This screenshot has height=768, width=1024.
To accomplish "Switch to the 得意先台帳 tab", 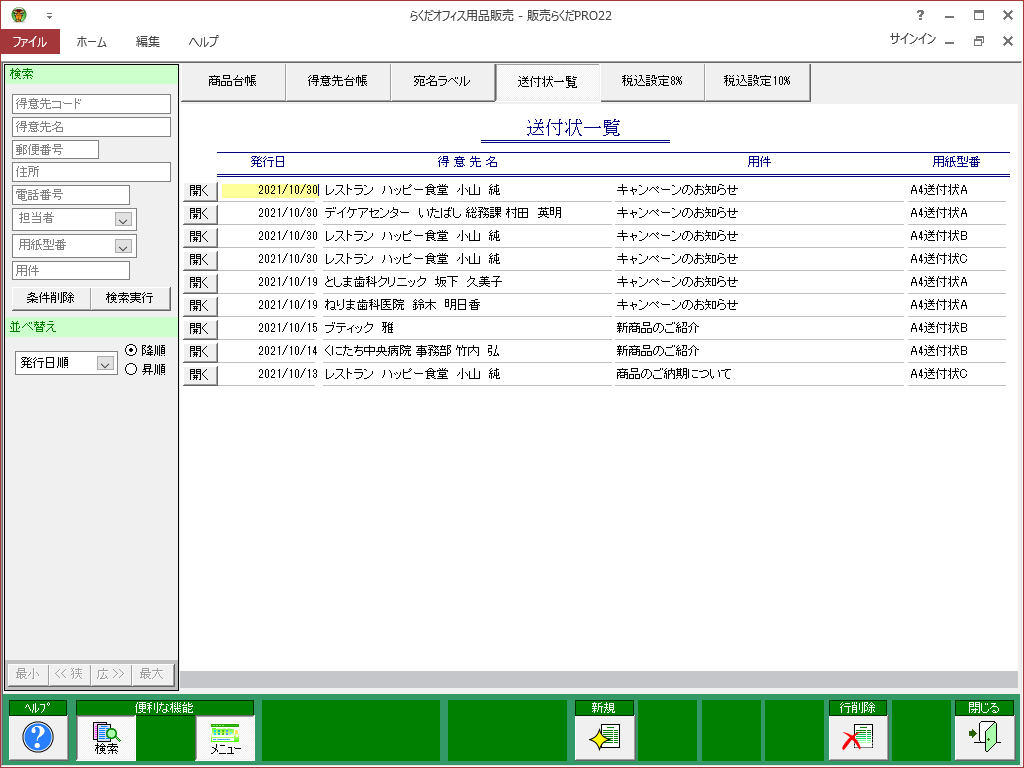I will [x=338, y=81].
